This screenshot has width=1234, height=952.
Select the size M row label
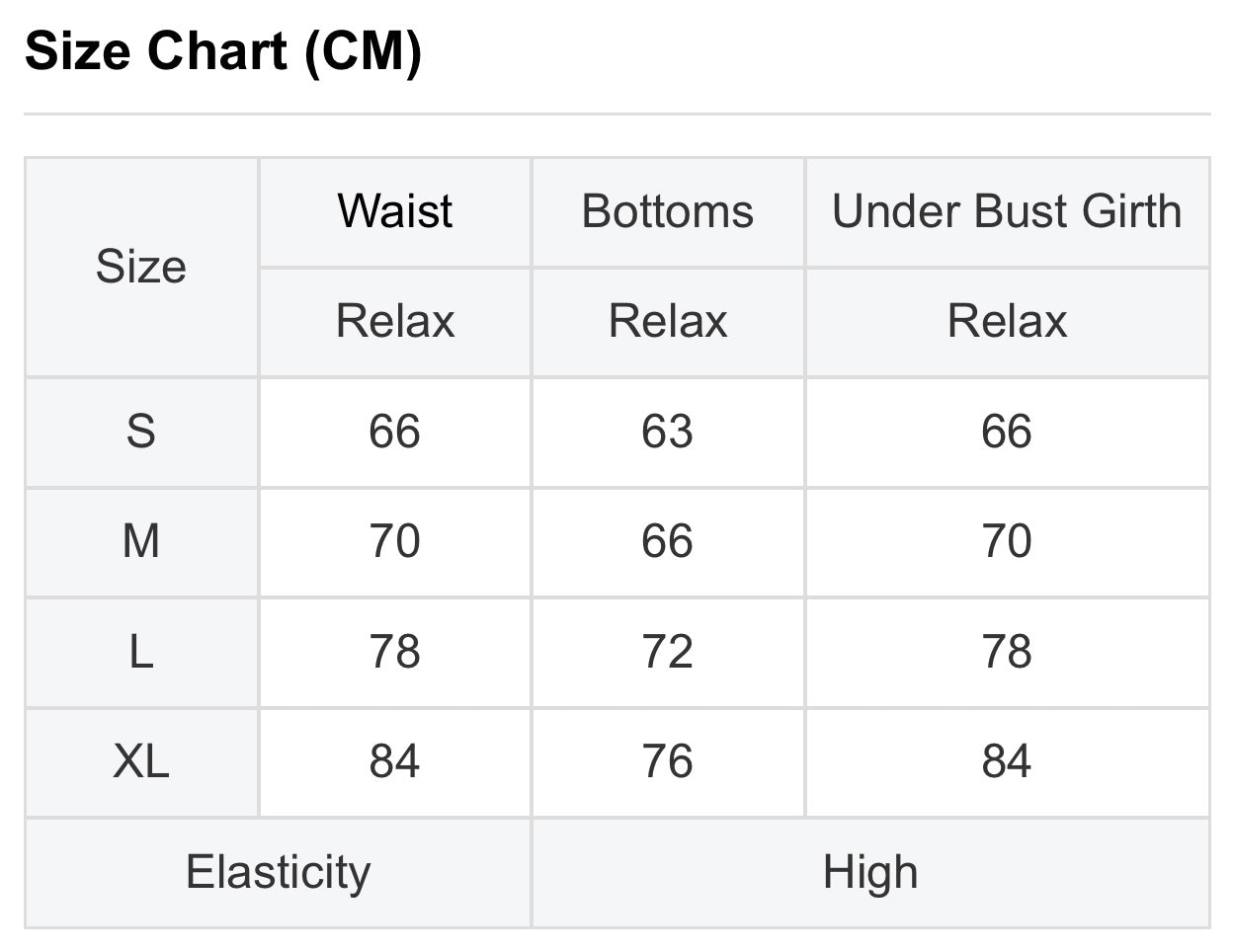click(x=141, y=541)
